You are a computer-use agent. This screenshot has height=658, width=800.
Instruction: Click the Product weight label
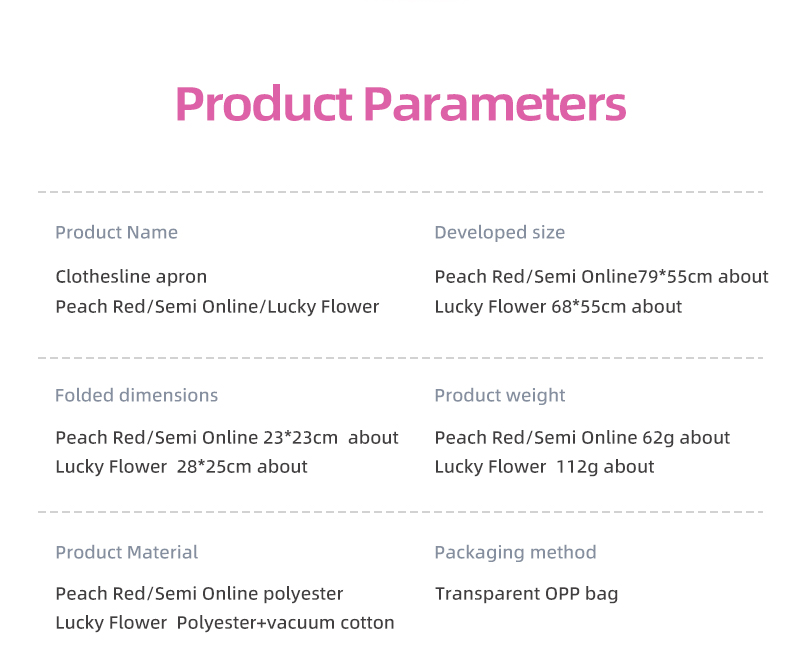499,395
